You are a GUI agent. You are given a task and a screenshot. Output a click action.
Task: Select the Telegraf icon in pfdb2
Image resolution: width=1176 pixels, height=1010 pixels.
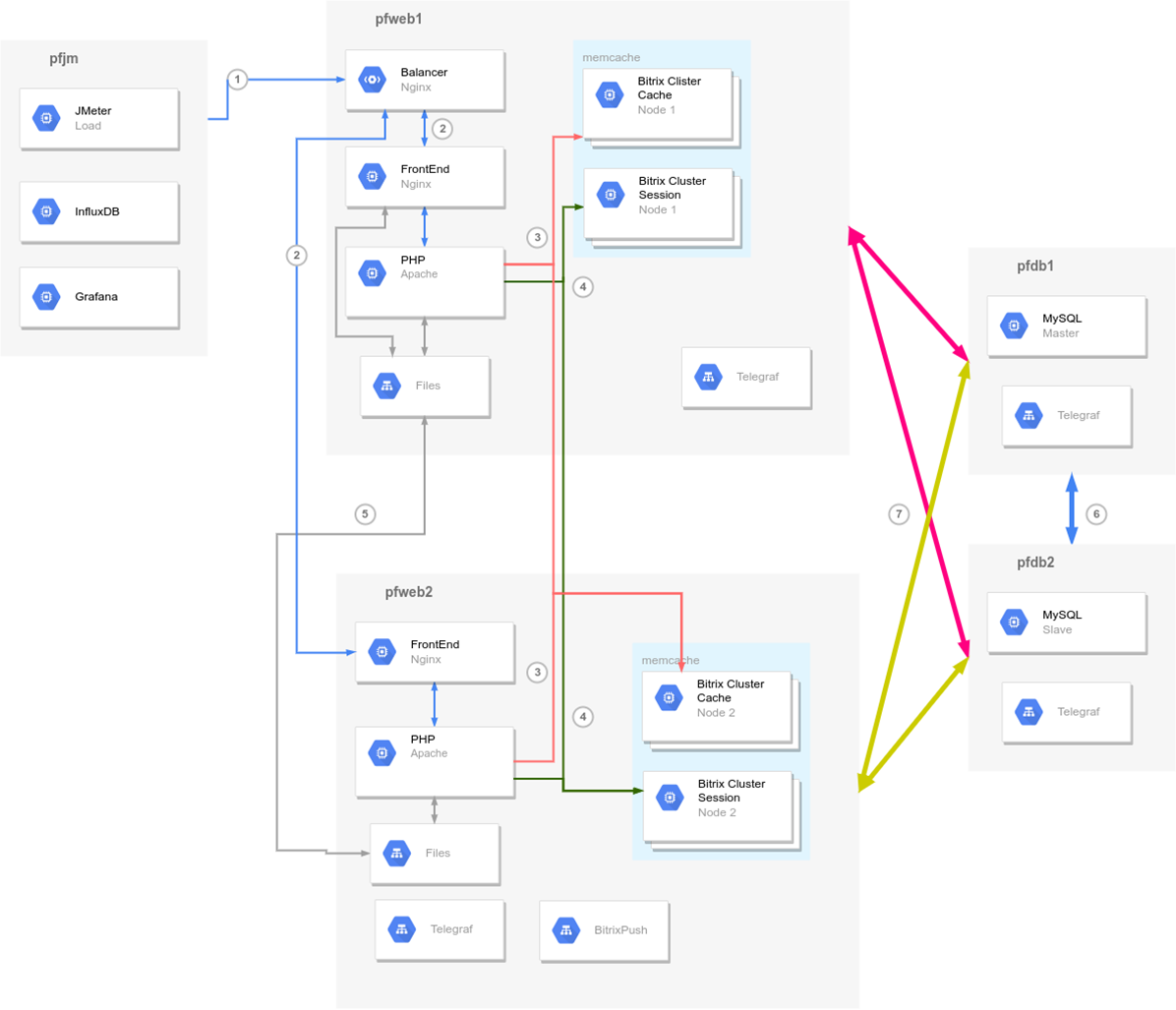[1029, 711]
